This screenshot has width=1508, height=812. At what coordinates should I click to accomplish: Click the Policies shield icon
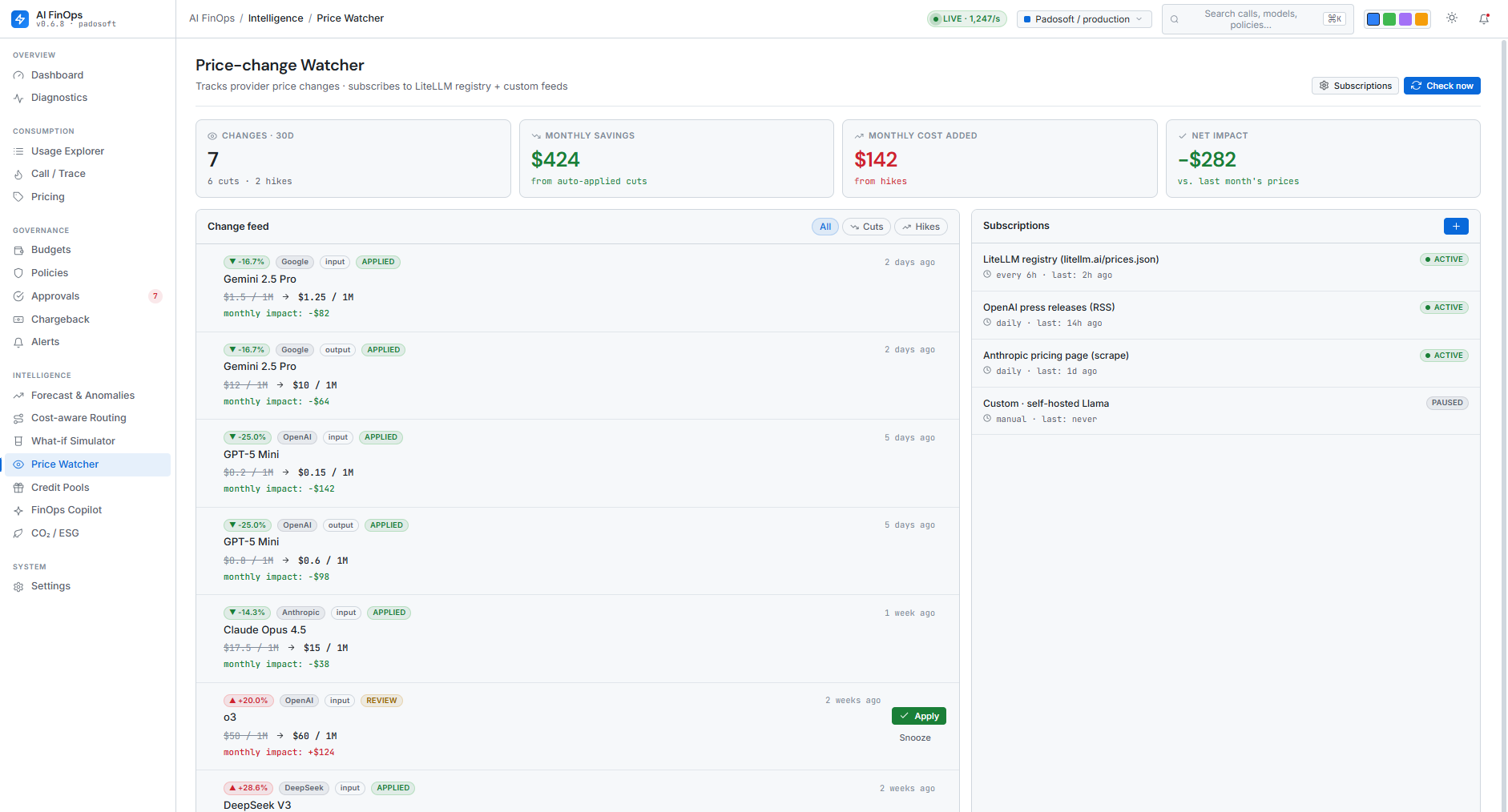[18, 273]
